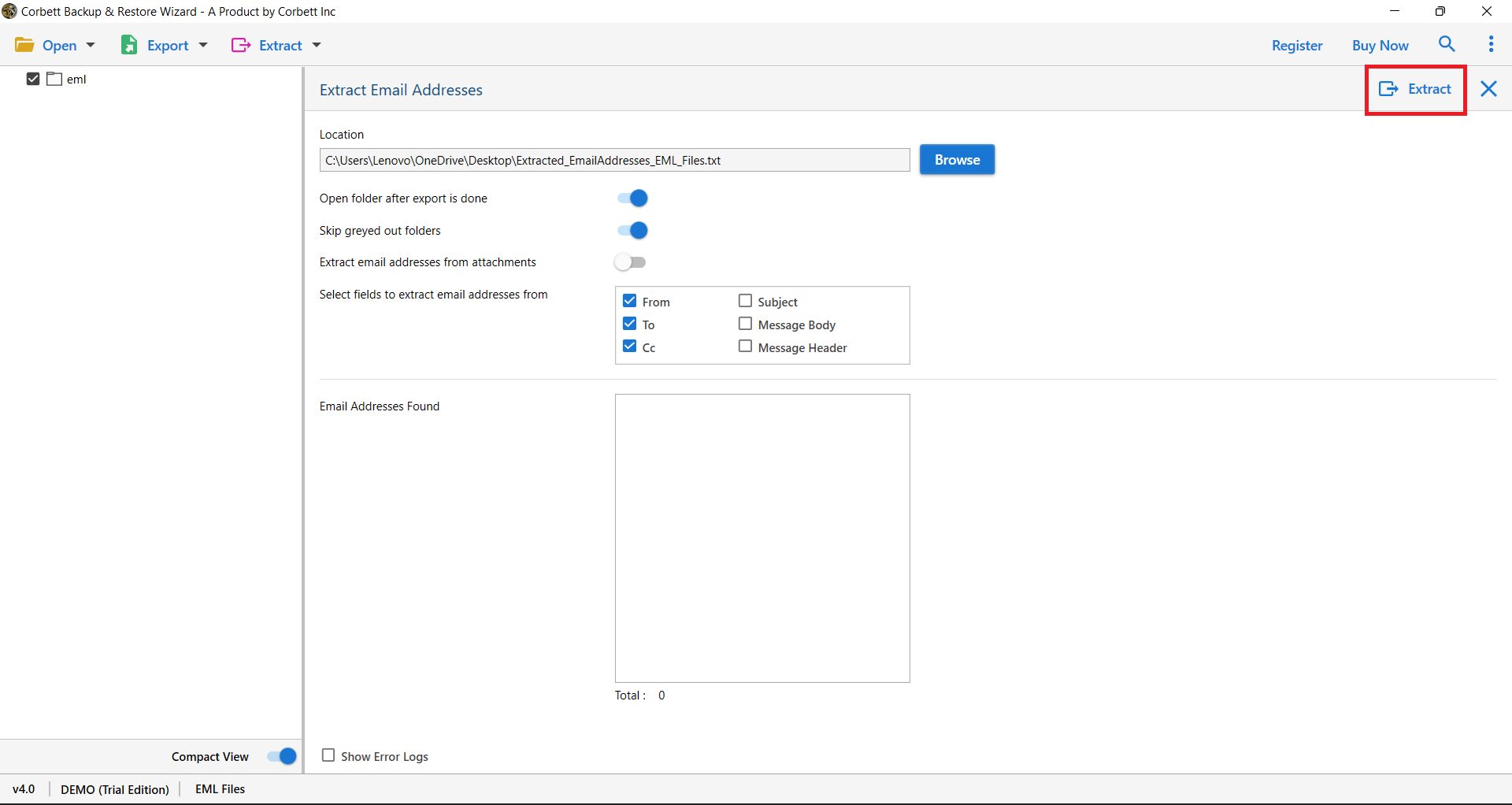Toggle Skip greyed out folders switch
Image resolution: width=1512 pixels, height=805 pixels.
click(x=632, y=230)
